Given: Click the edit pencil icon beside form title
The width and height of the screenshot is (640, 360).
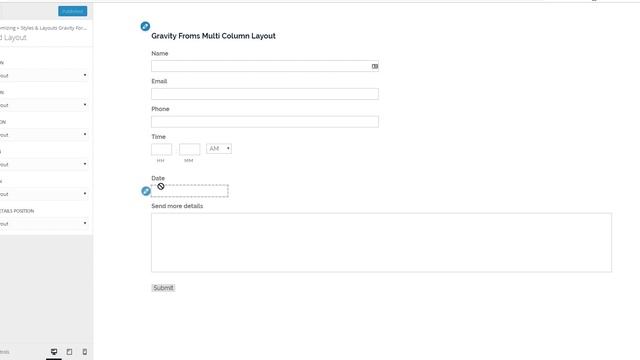Looking at the screenshot, I should pyautogui.click(x=145, y=26).
